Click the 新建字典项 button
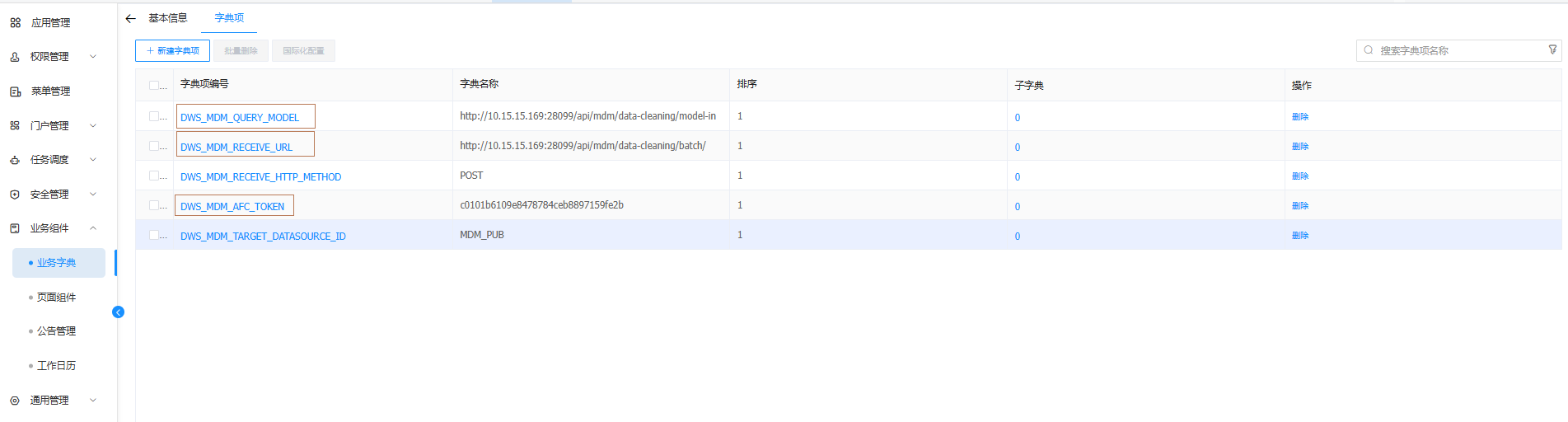 172,51
